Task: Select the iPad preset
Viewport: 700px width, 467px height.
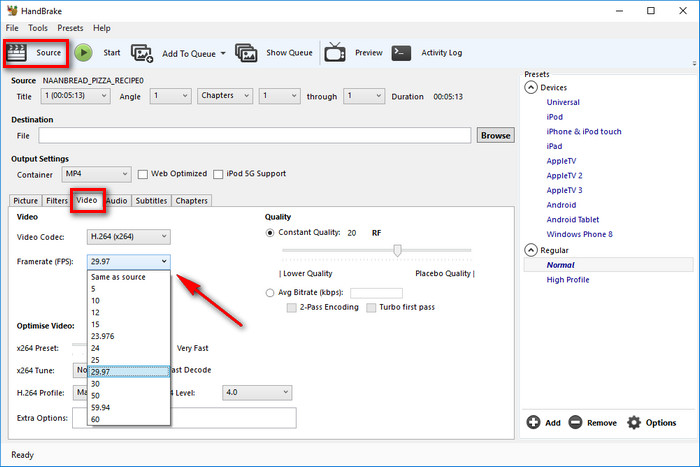Action: (554, 146)
